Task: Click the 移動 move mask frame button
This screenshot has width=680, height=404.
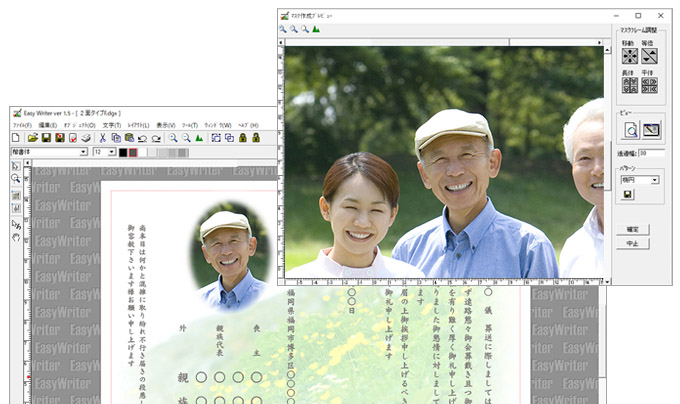Action: coord(630,56)
